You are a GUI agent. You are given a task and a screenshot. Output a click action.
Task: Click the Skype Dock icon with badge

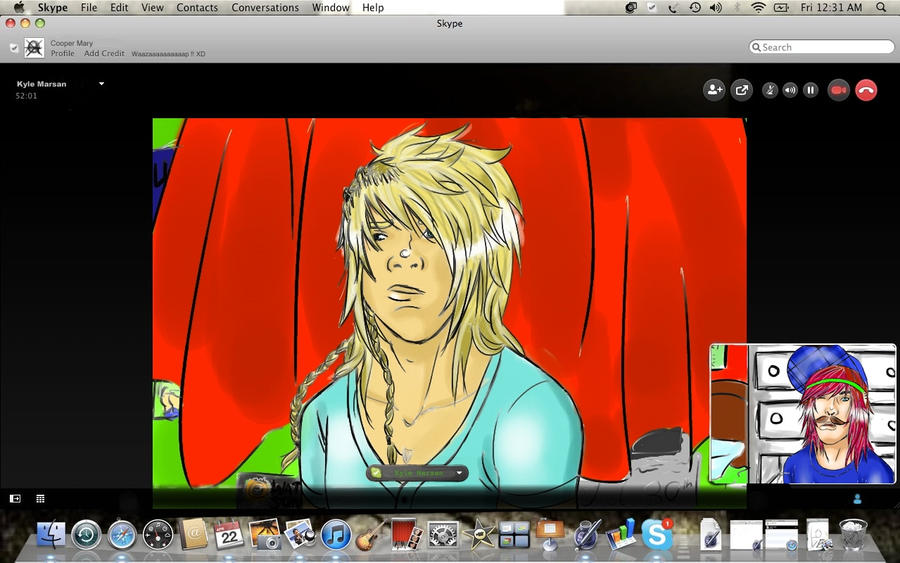[657, 534]
